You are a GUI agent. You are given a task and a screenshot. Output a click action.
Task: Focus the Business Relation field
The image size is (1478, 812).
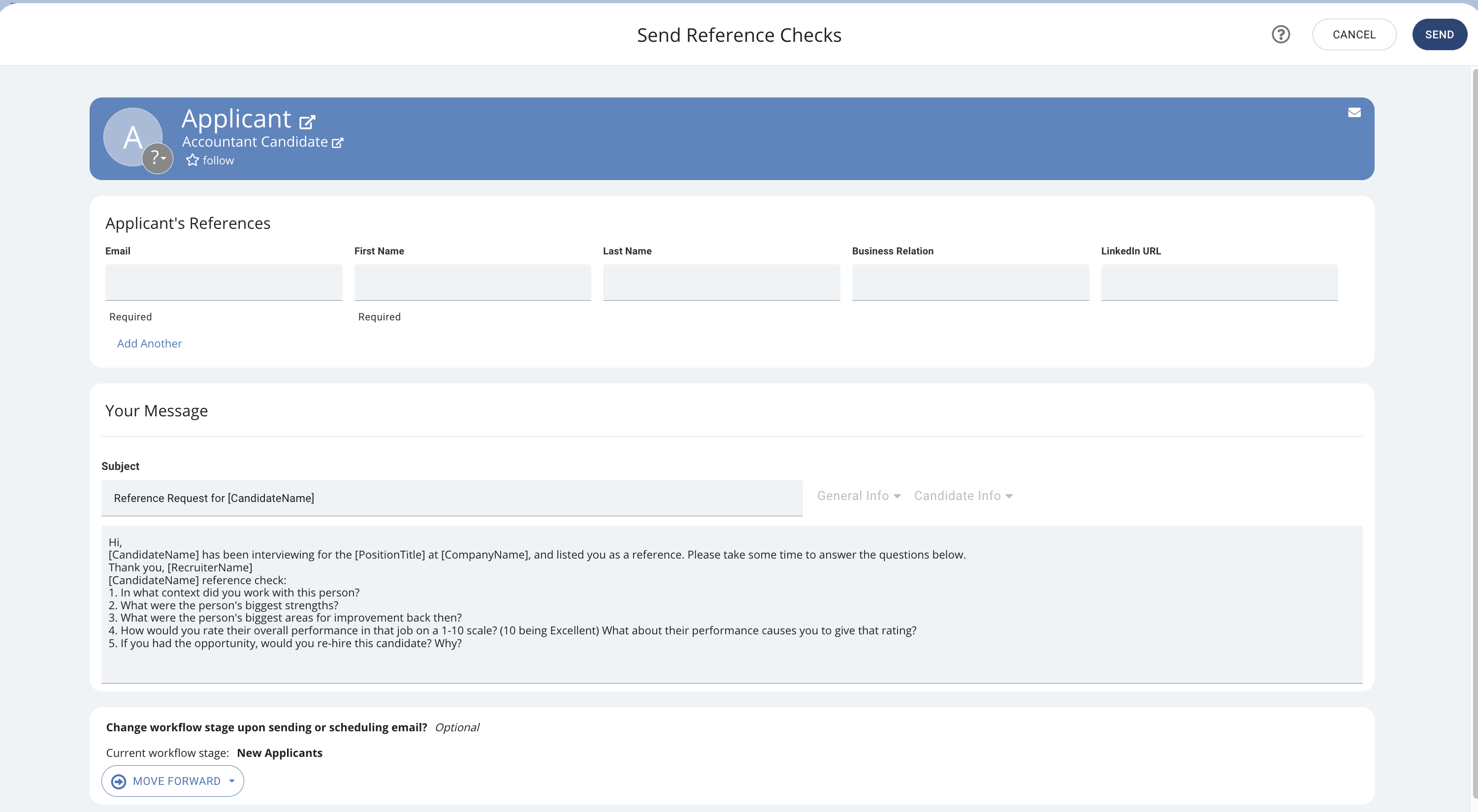(x=970, y=282)
